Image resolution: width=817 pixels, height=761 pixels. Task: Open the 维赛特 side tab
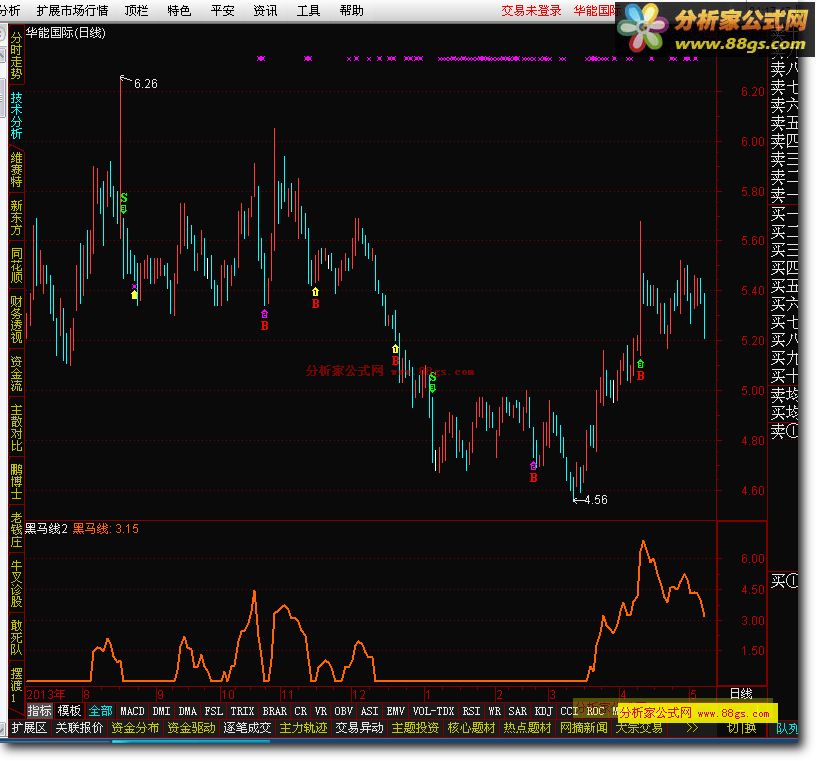[16, 170]
